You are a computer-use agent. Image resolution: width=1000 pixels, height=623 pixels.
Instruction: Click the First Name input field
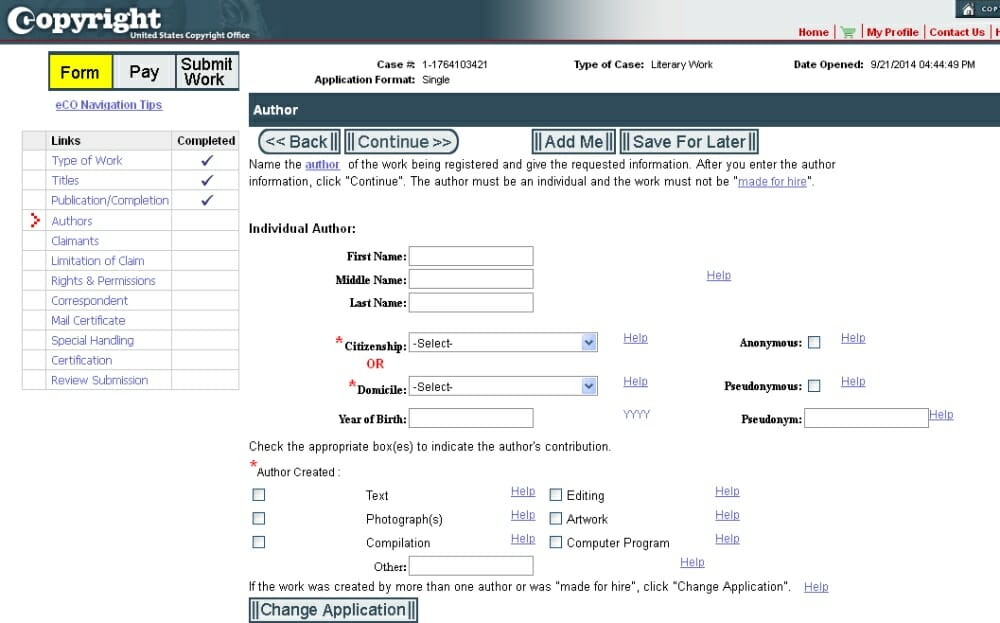click(471, 256)
